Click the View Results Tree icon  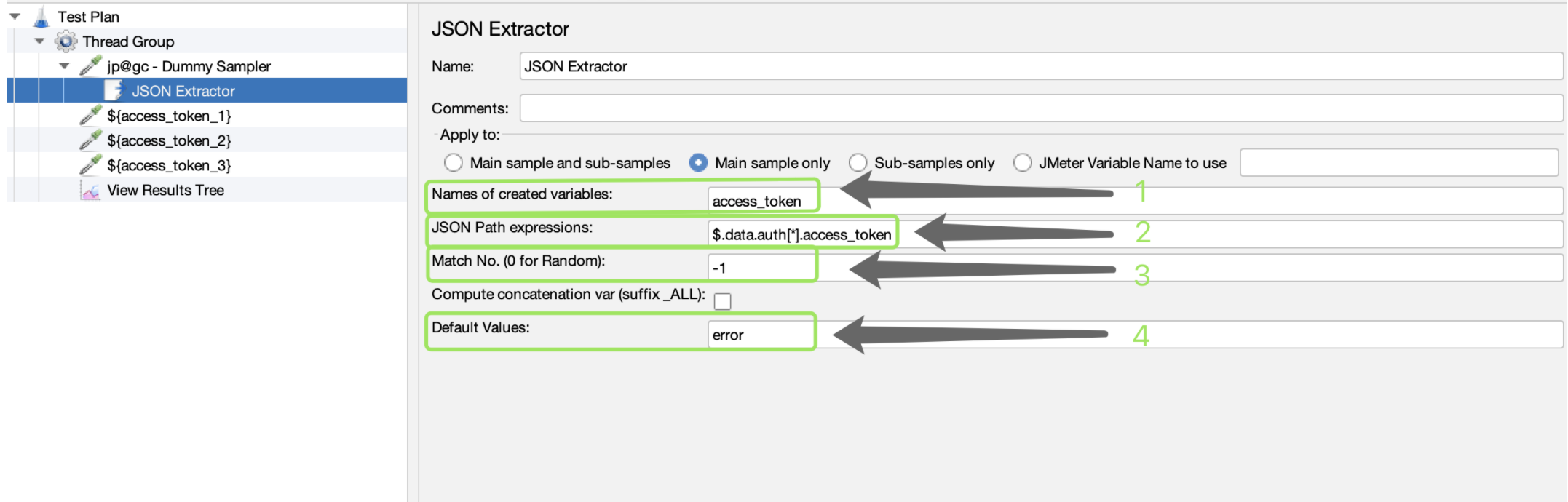point(91,191)
